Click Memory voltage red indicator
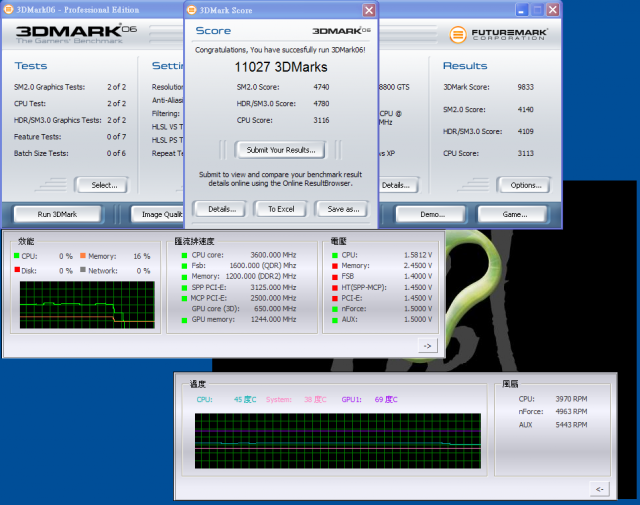 (335, 266)
